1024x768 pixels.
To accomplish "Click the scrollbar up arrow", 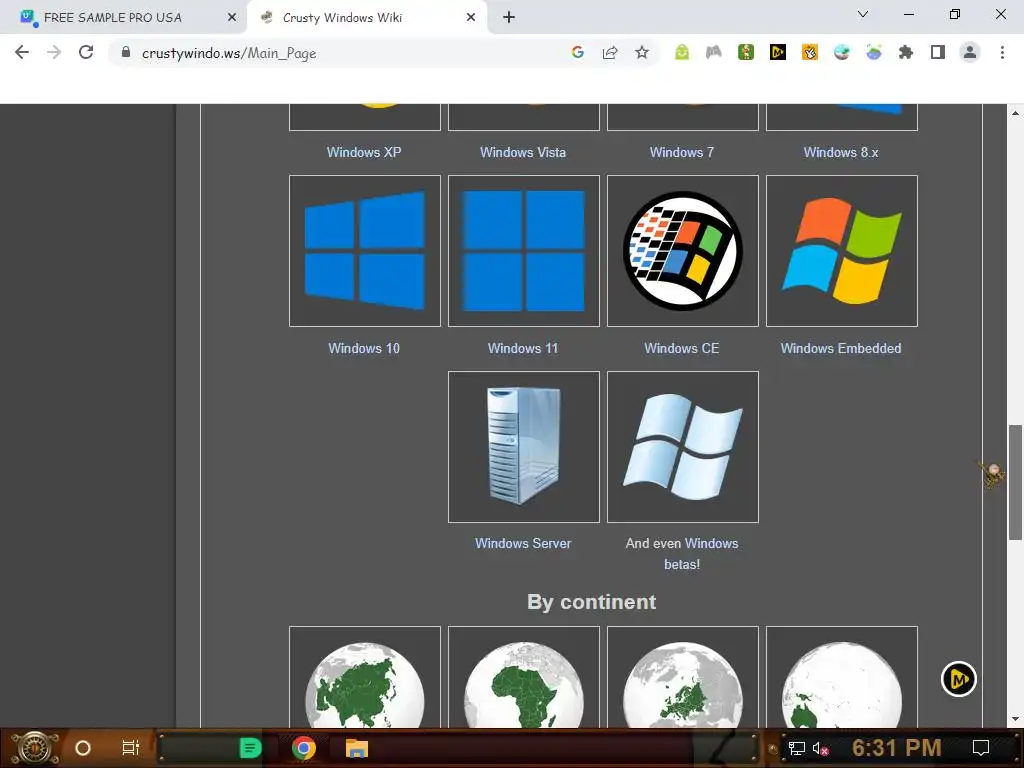I will pyautogui.click(x=1015, y=112).
